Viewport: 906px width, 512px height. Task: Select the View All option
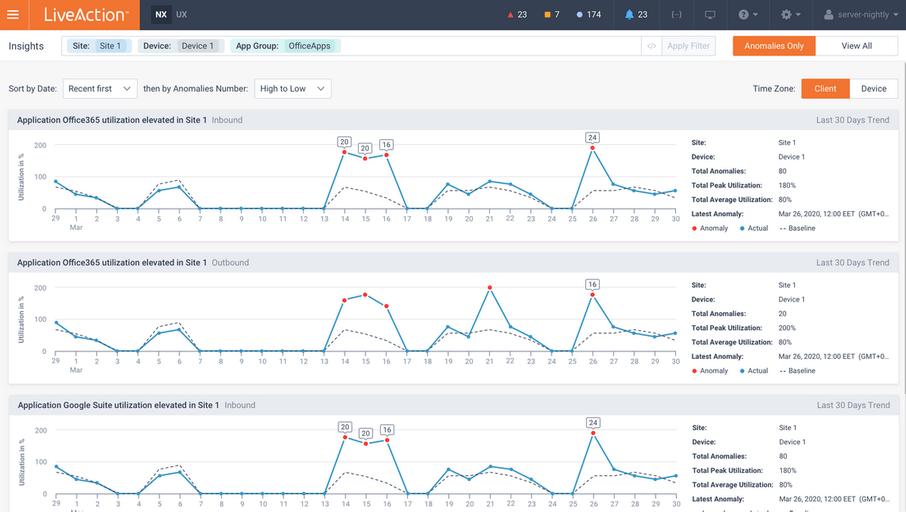click(856, 46)
